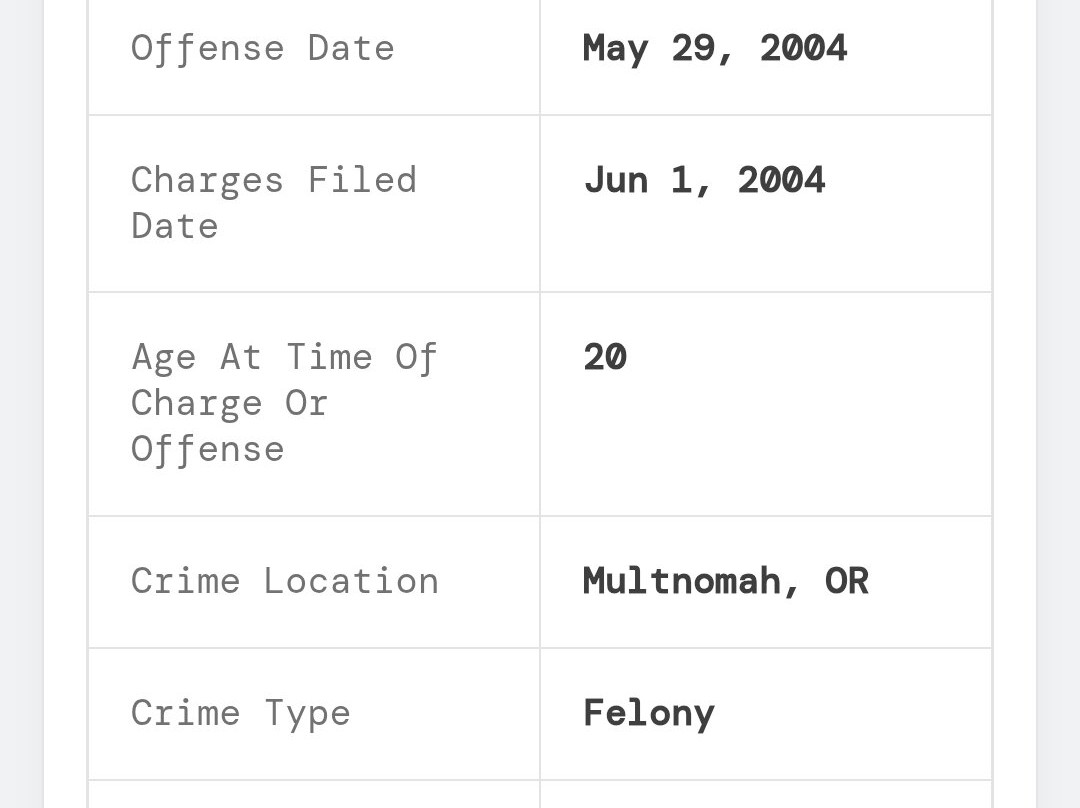Select the month "May" in offense date value

(615, 48)
